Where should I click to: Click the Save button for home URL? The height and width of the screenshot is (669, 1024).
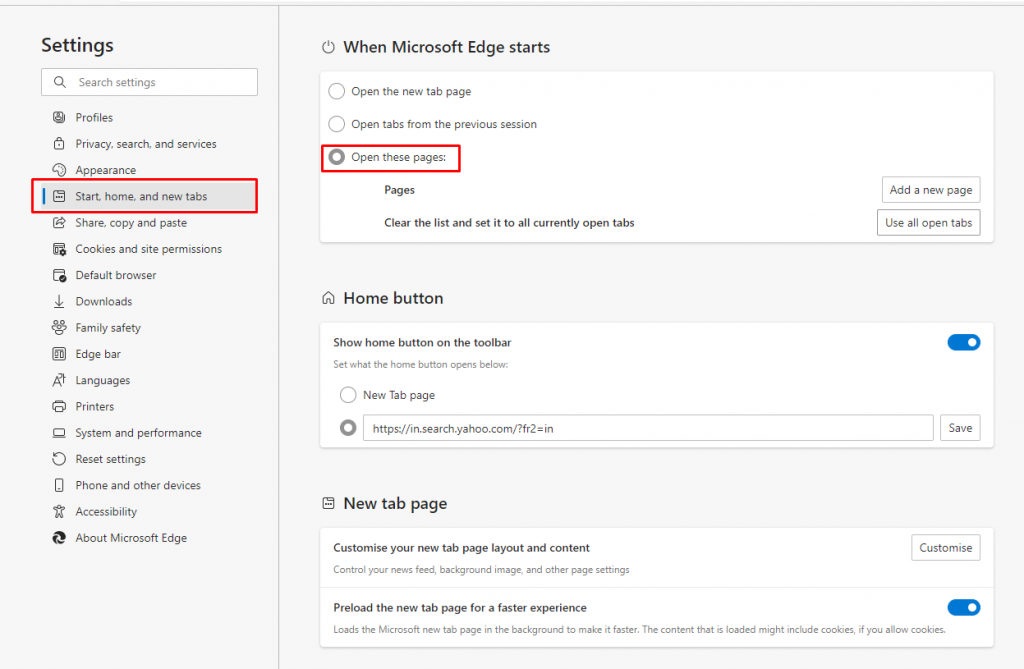pos(960,428)
